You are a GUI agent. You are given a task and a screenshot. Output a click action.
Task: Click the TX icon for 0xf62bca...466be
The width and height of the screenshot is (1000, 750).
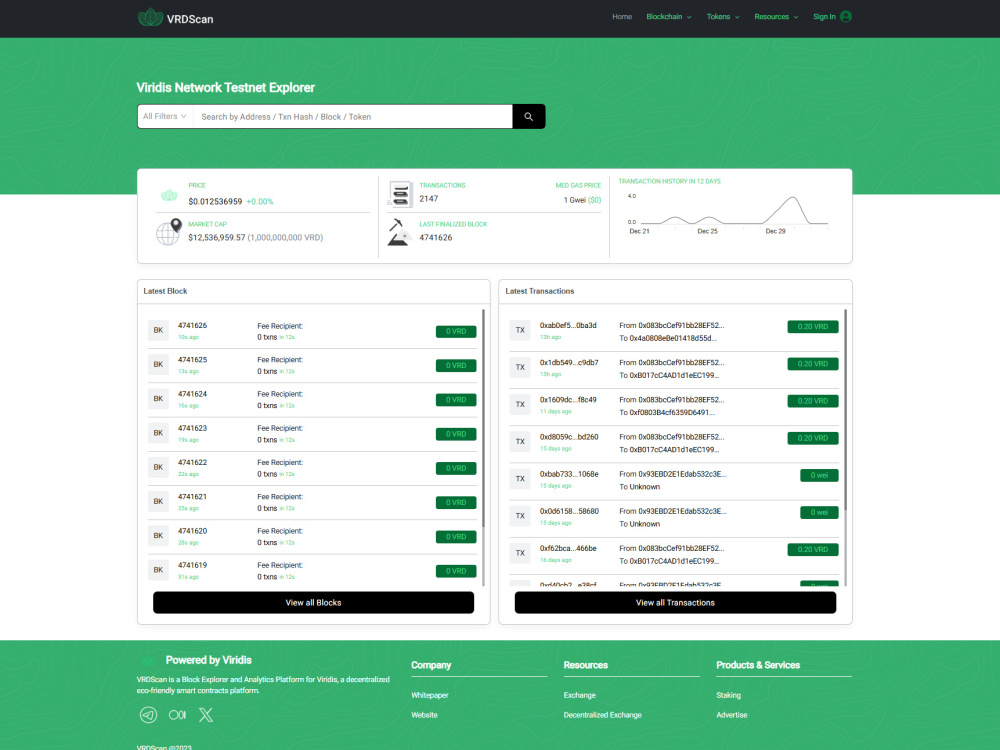point(520,553)
